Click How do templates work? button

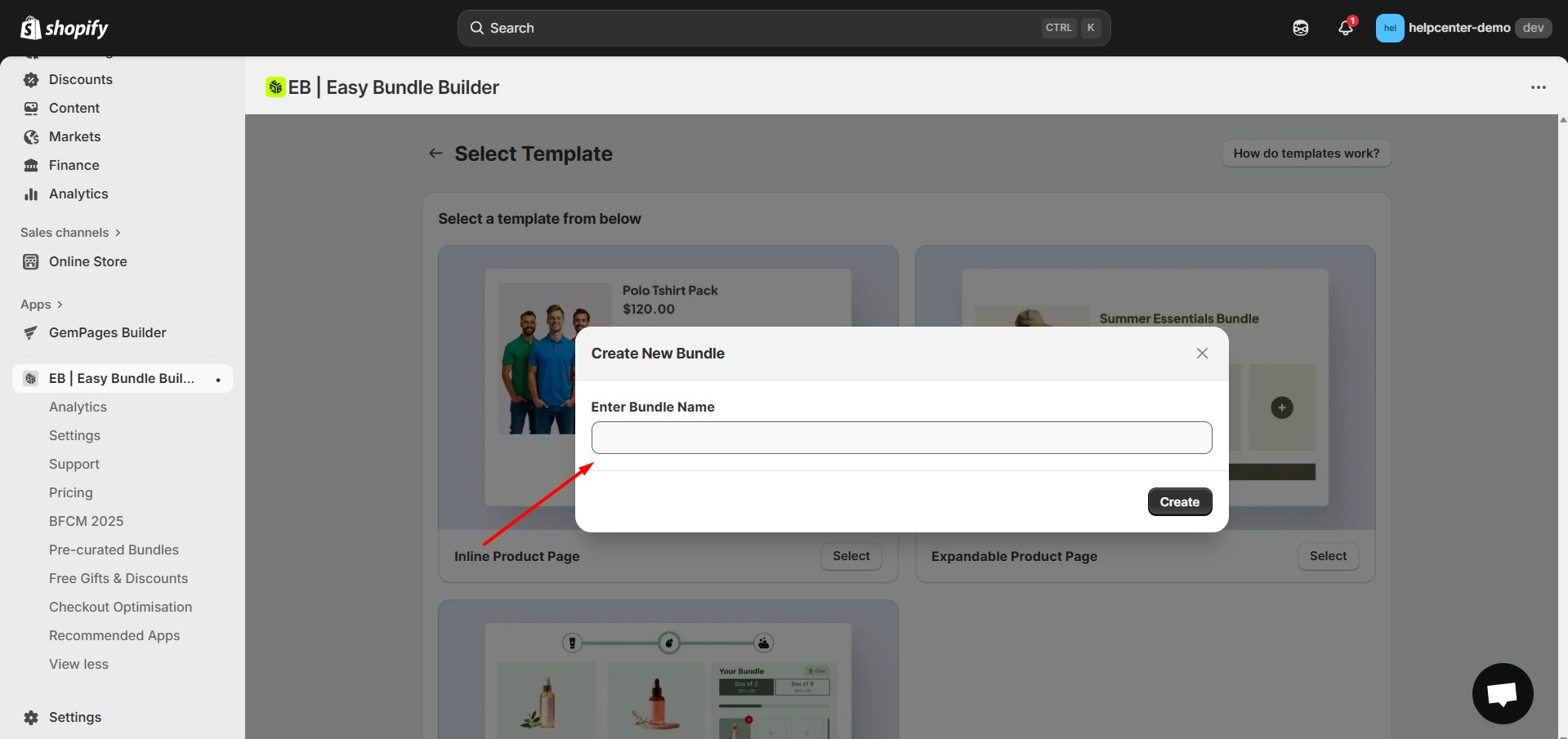pyautogui.click(x=1307, y=154)
